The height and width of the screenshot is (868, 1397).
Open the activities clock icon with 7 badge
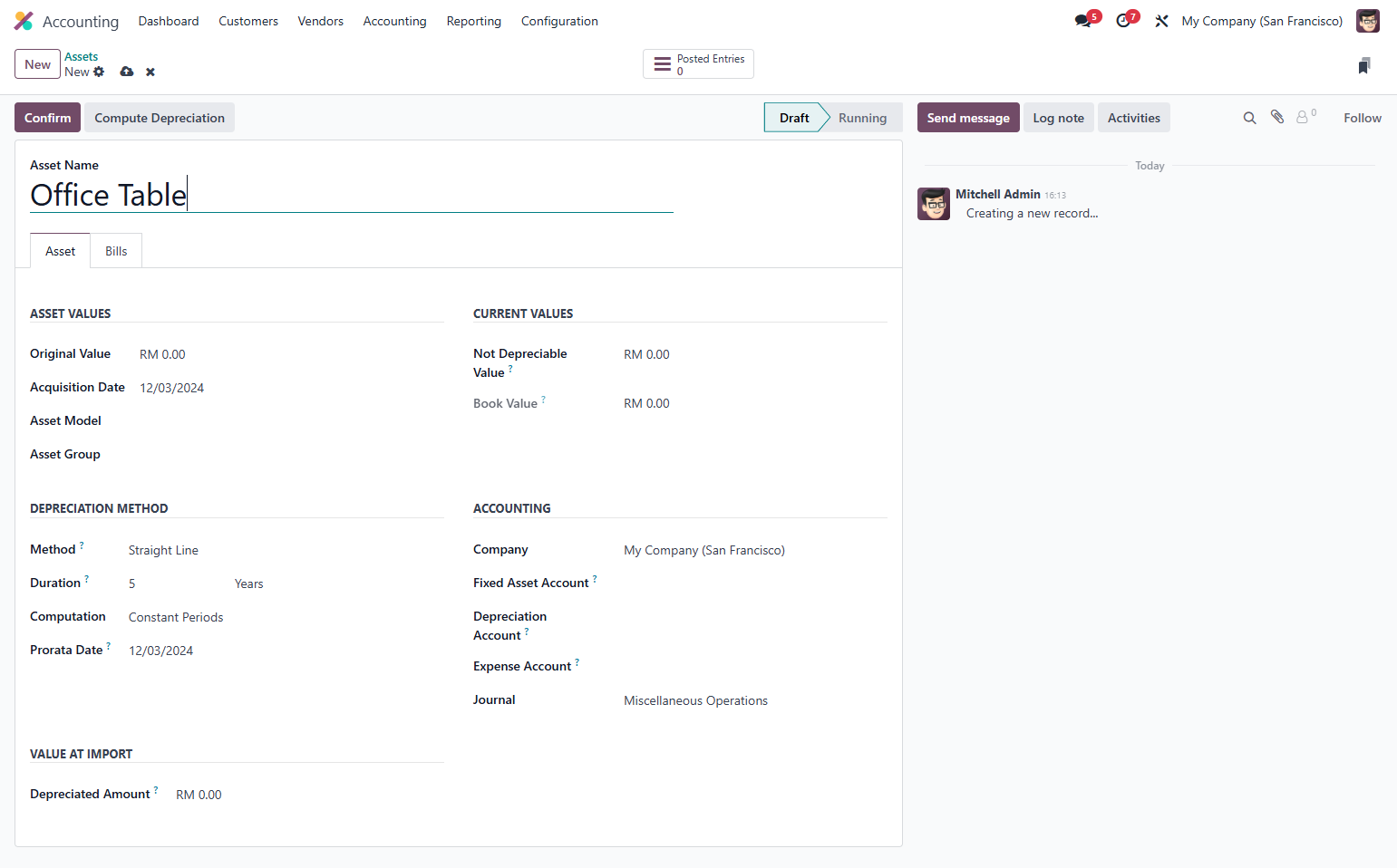pyautogui.click(x=1124, y=21)
